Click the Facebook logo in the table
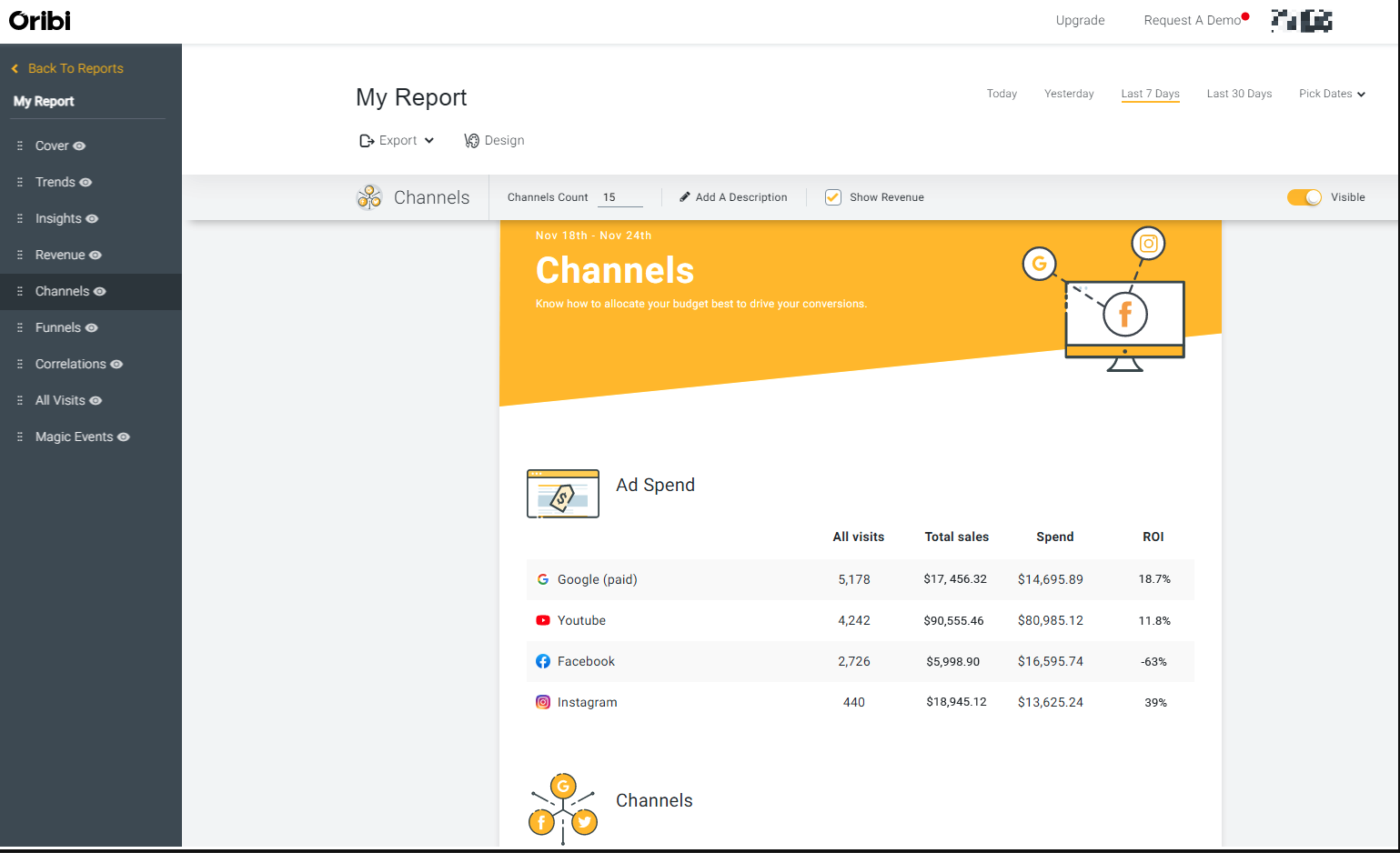 [x=543, y=661]
